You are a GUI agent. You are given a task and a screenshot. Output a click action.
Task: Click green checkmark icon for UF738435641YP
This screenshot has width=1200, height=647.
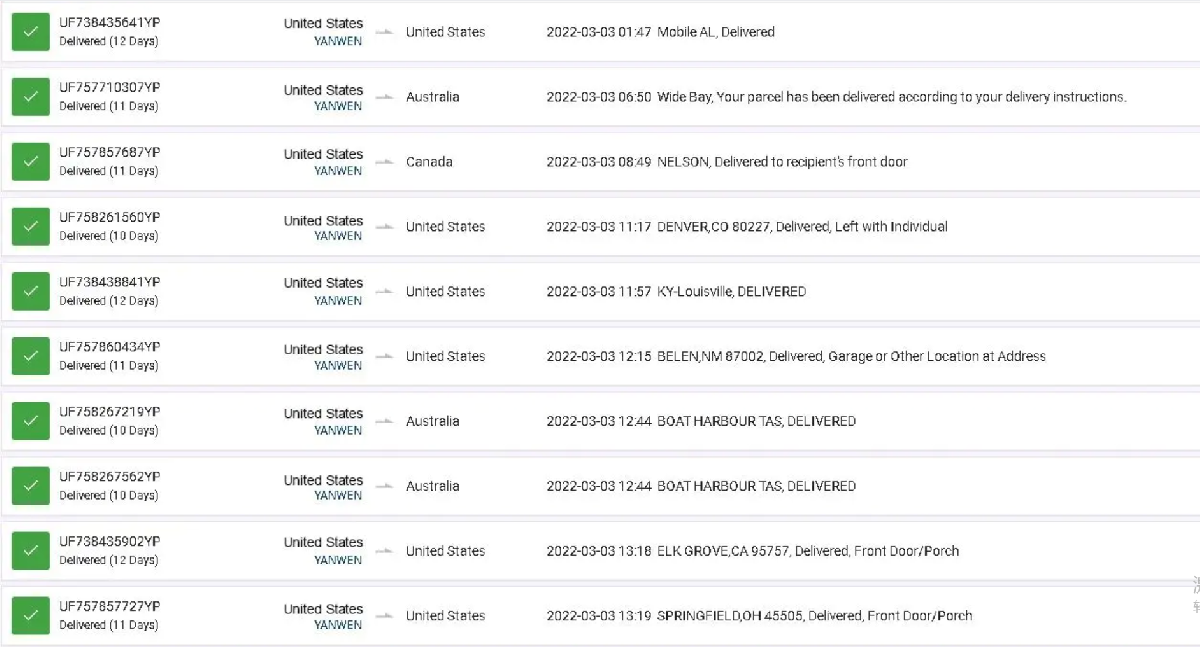point(30,32)
